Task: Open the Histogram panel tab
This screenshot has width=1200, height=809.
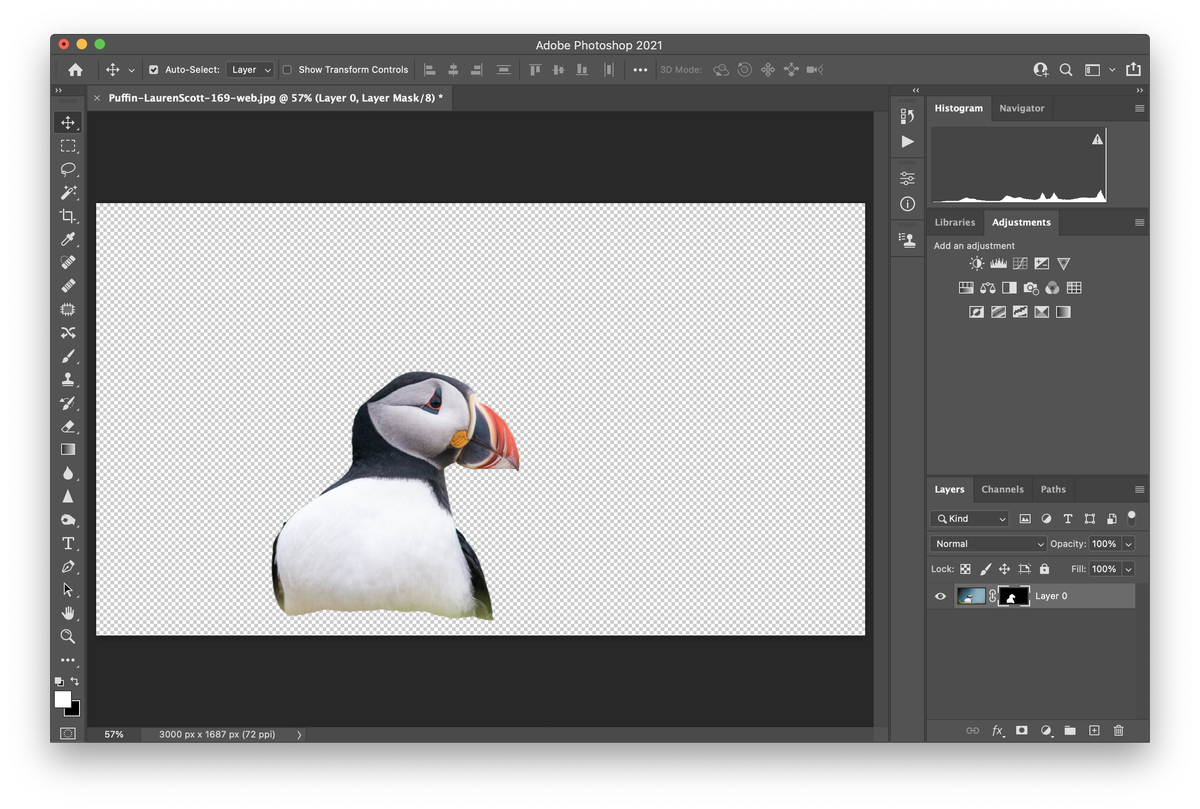Action: click(x=958, y=107)
